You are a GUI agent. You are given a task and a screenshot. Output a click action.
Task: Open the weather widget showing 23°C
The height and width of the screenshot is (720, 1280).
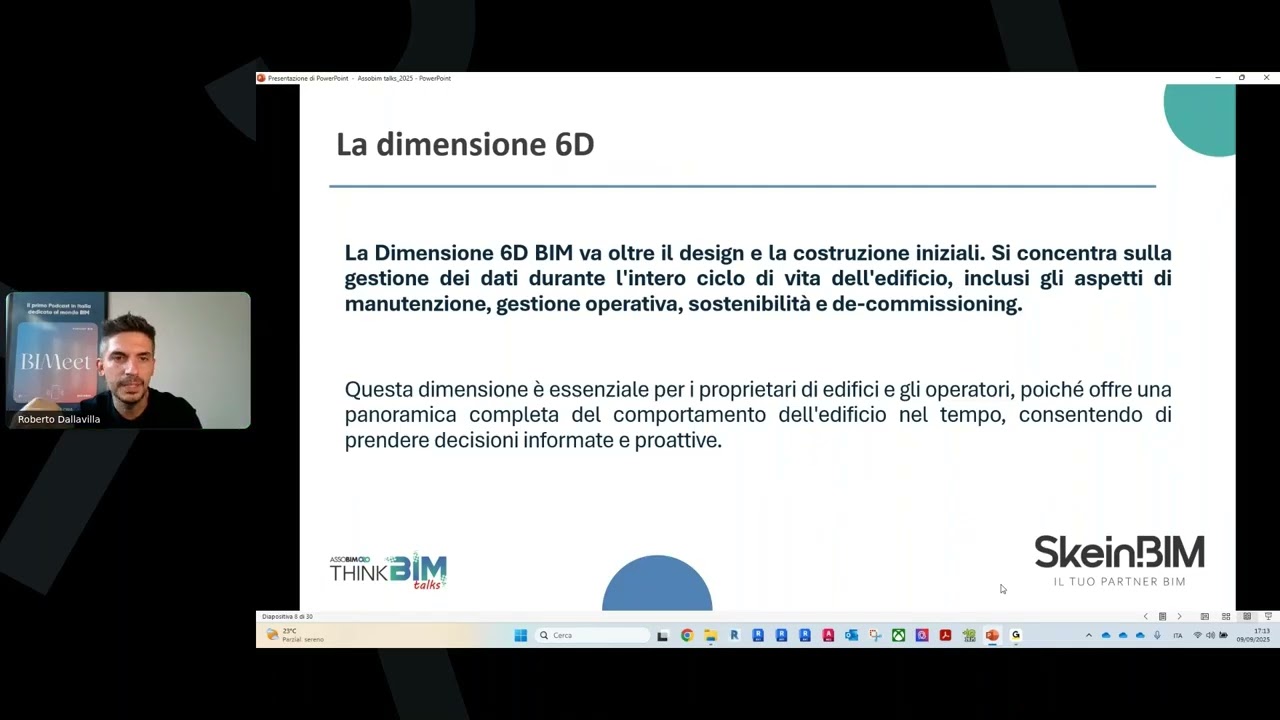(295, 635)
